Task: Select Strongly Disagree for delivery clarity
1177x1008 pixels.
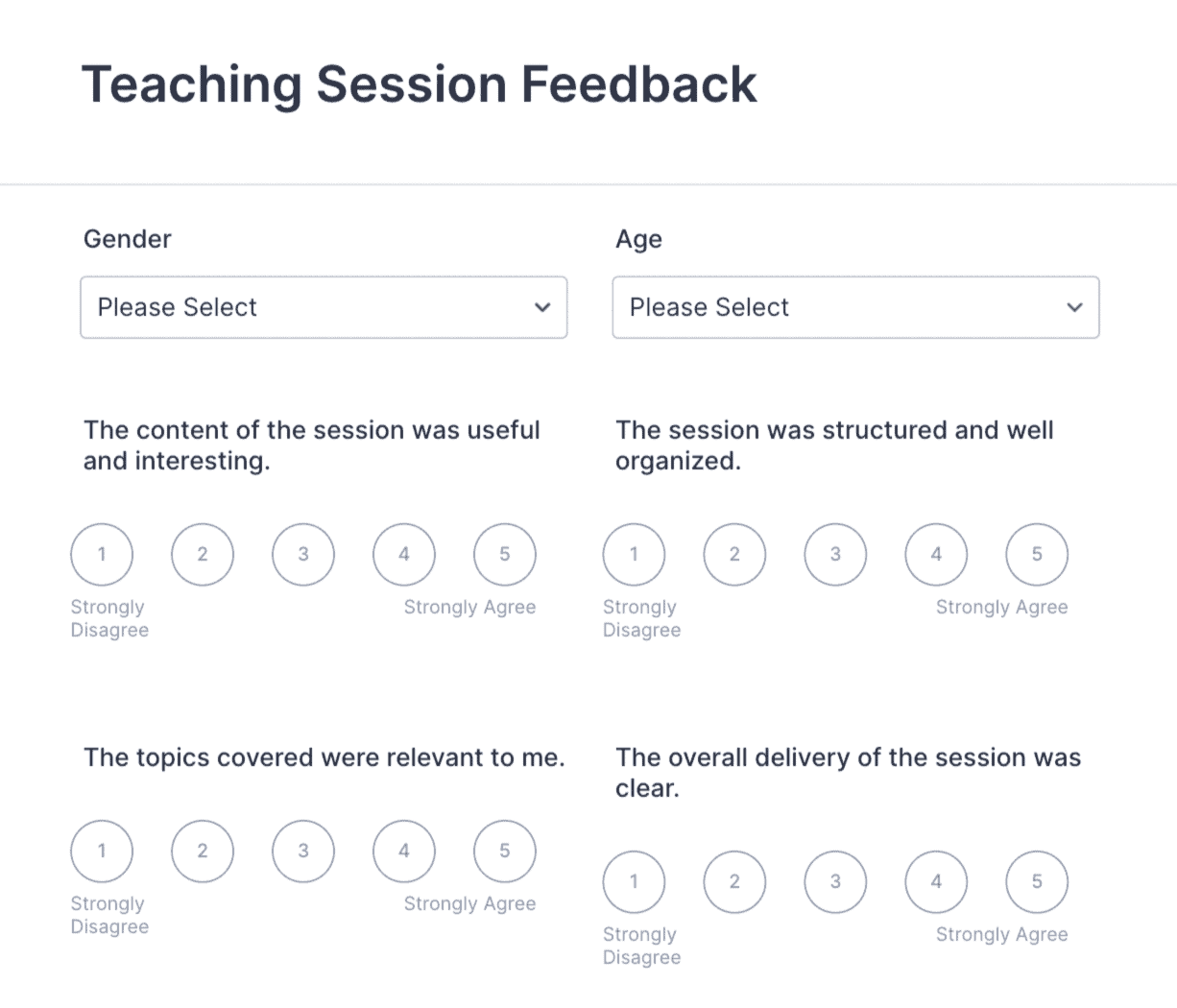Action: pyautogui.click(x=634, y=881)
